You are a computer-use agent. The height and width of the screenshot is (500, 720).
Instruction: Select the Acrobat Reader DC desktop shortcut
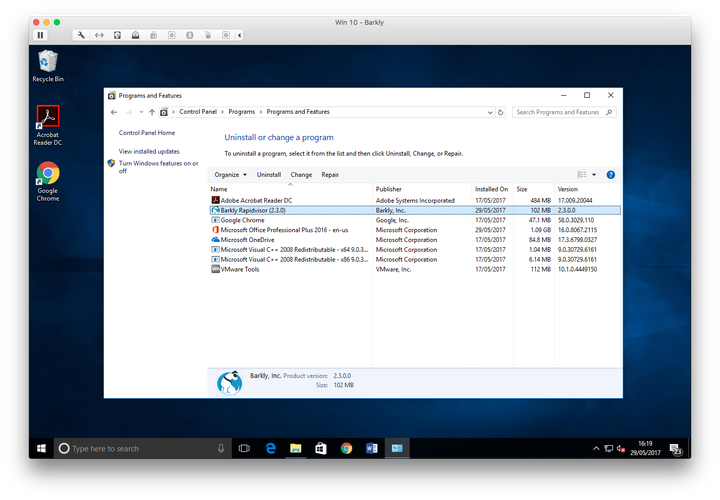48,125
